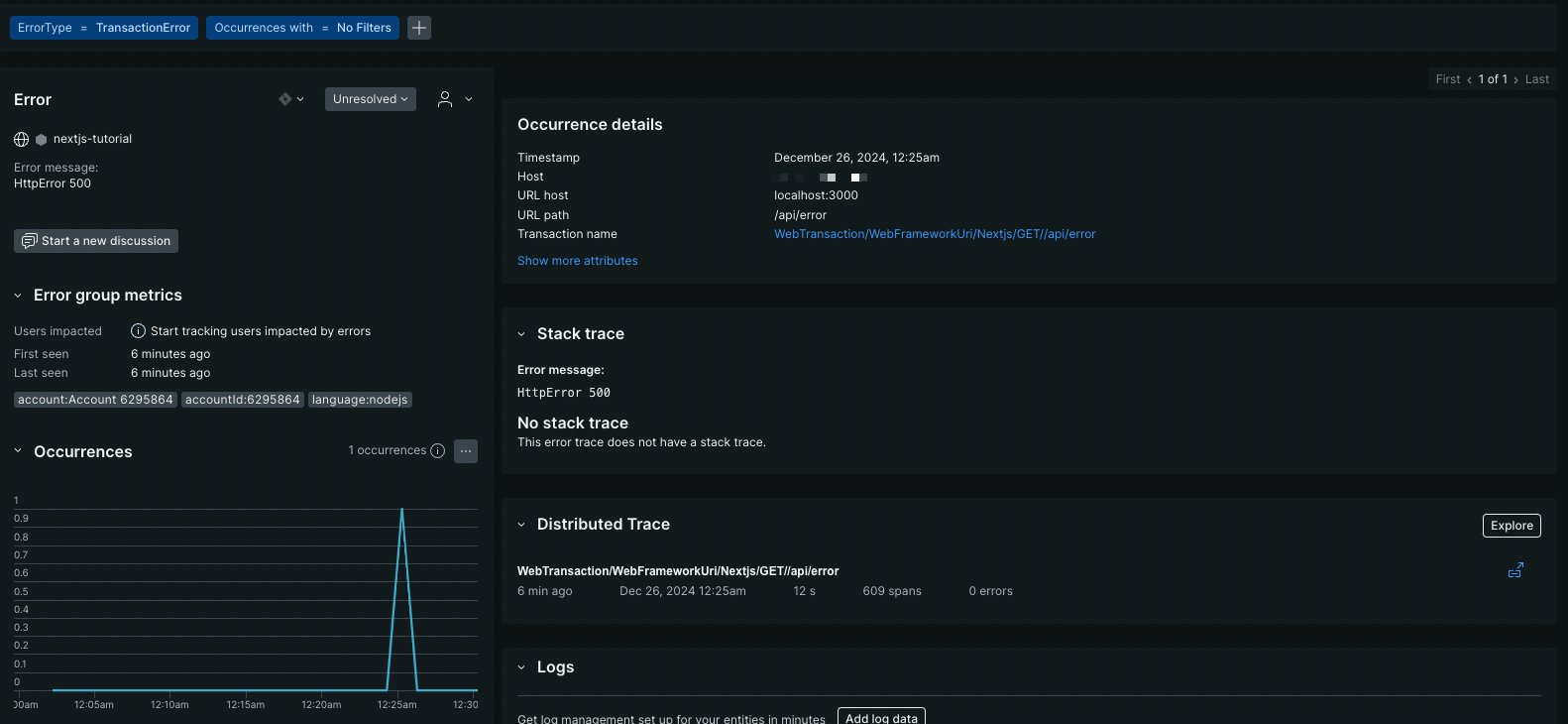Click the discussion speech bubble icon

click(30, 241)
